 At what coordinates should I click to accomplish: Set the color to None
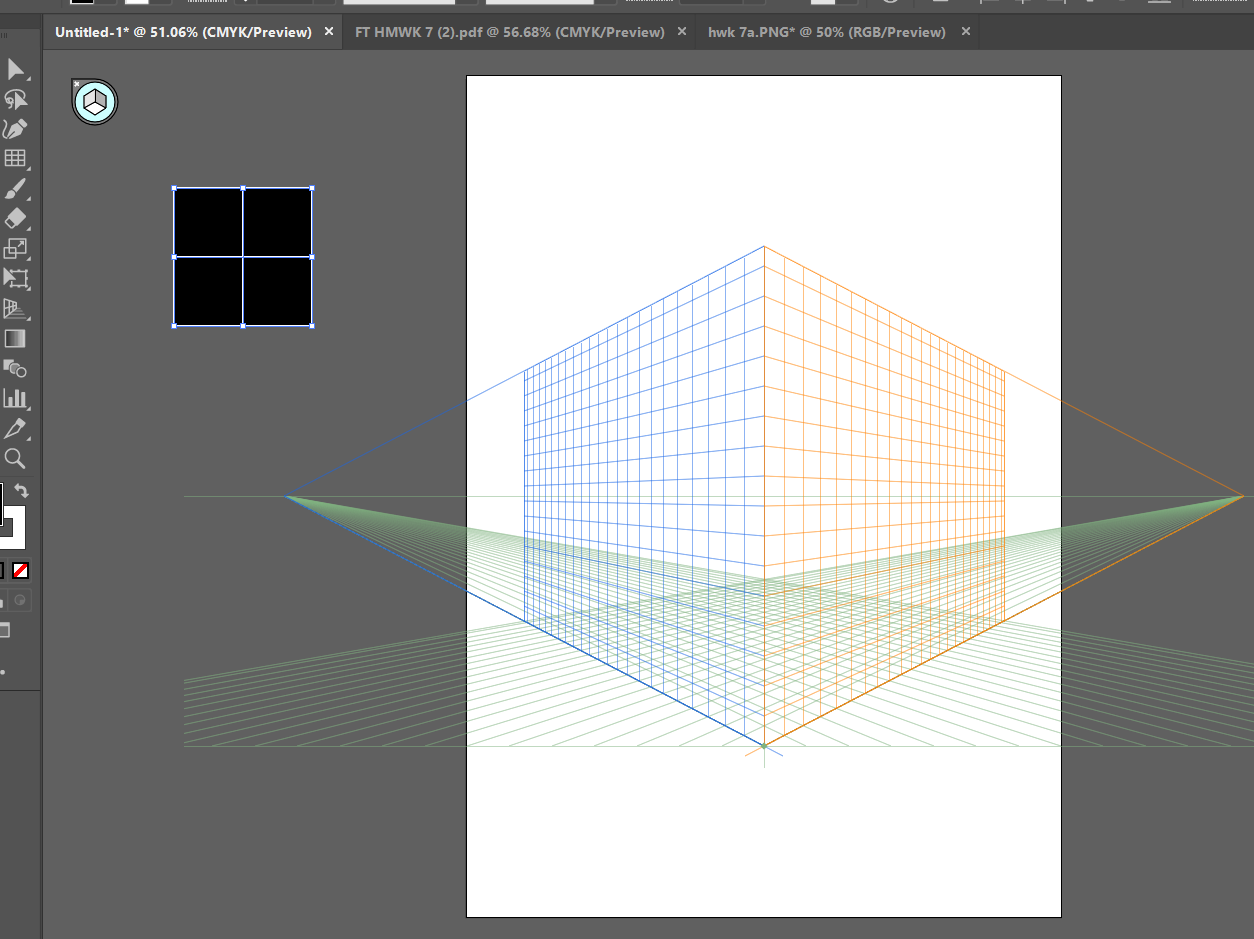click(x=22, y=570)
